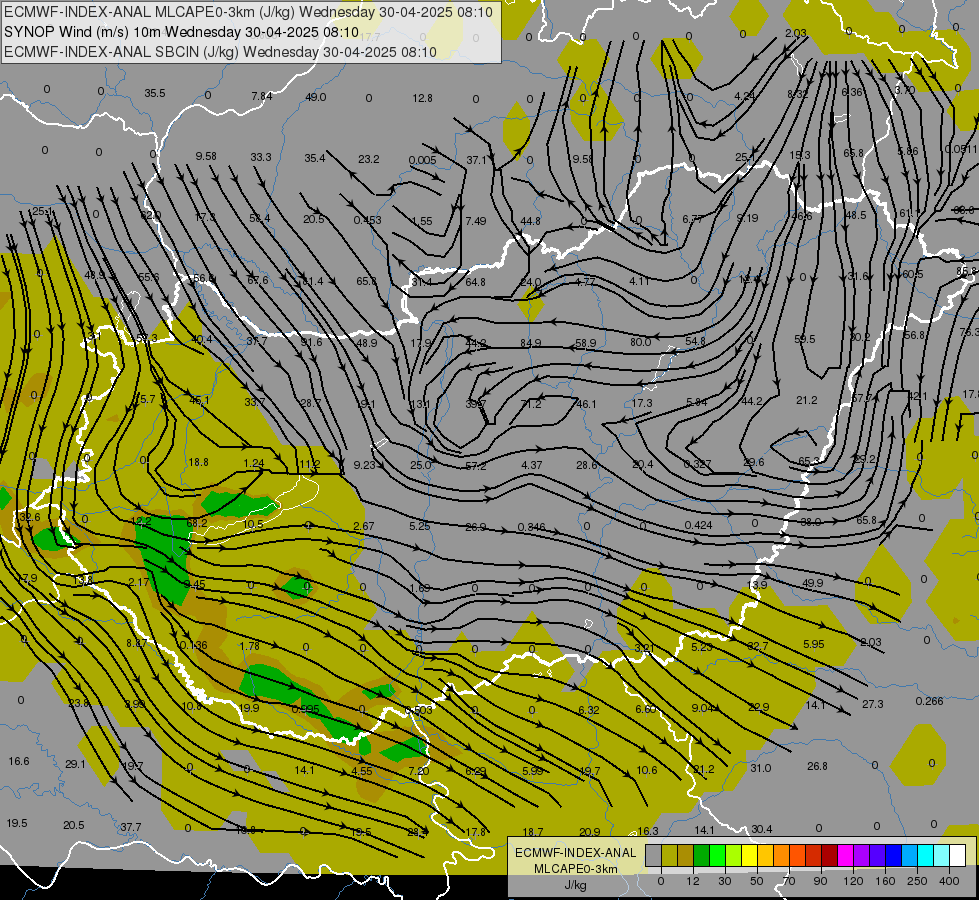Click the 68.2 value near the green patch
This screenshot has width=979, height=900.
(x=197, y=523)
